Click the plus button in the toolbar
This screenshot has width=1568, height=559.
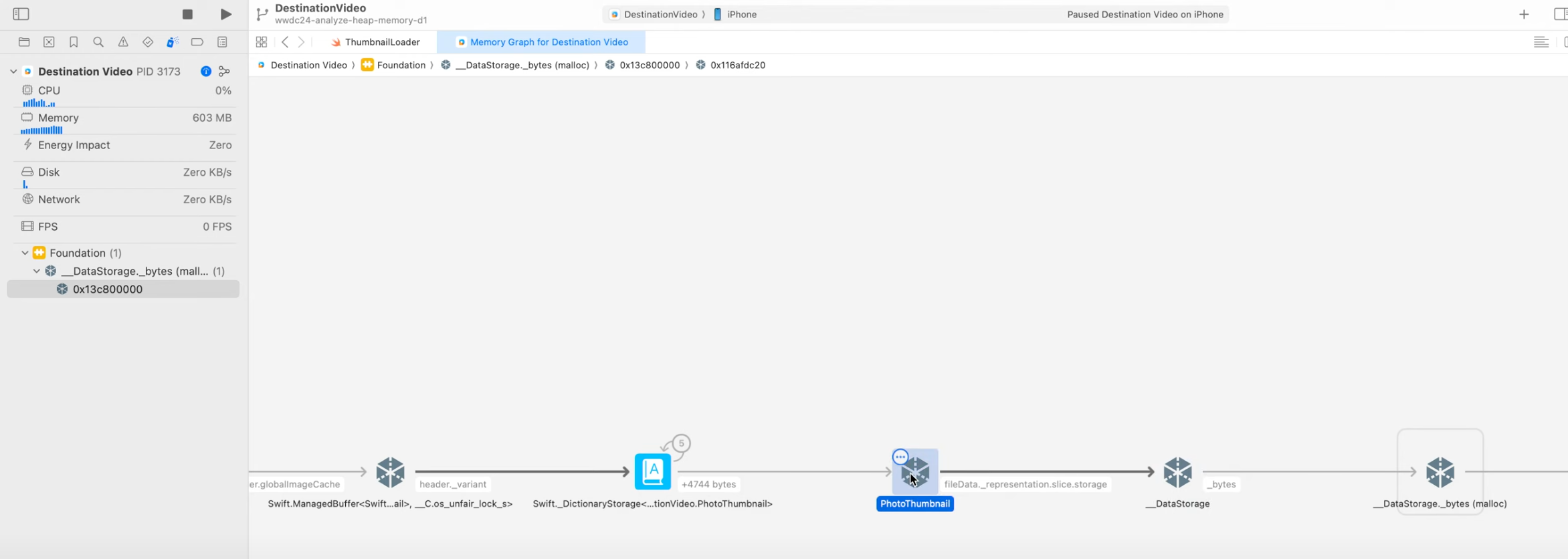click(1524, 14)
